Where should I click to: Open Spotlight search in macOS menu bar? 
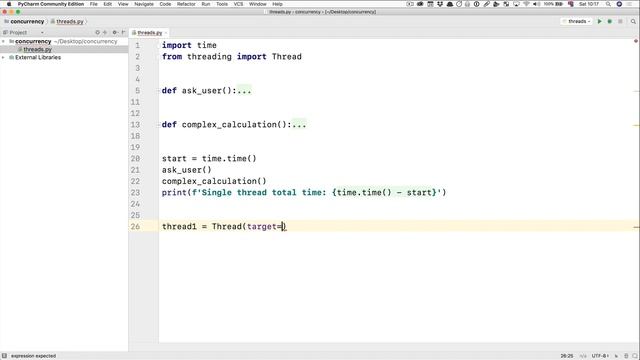609,4
